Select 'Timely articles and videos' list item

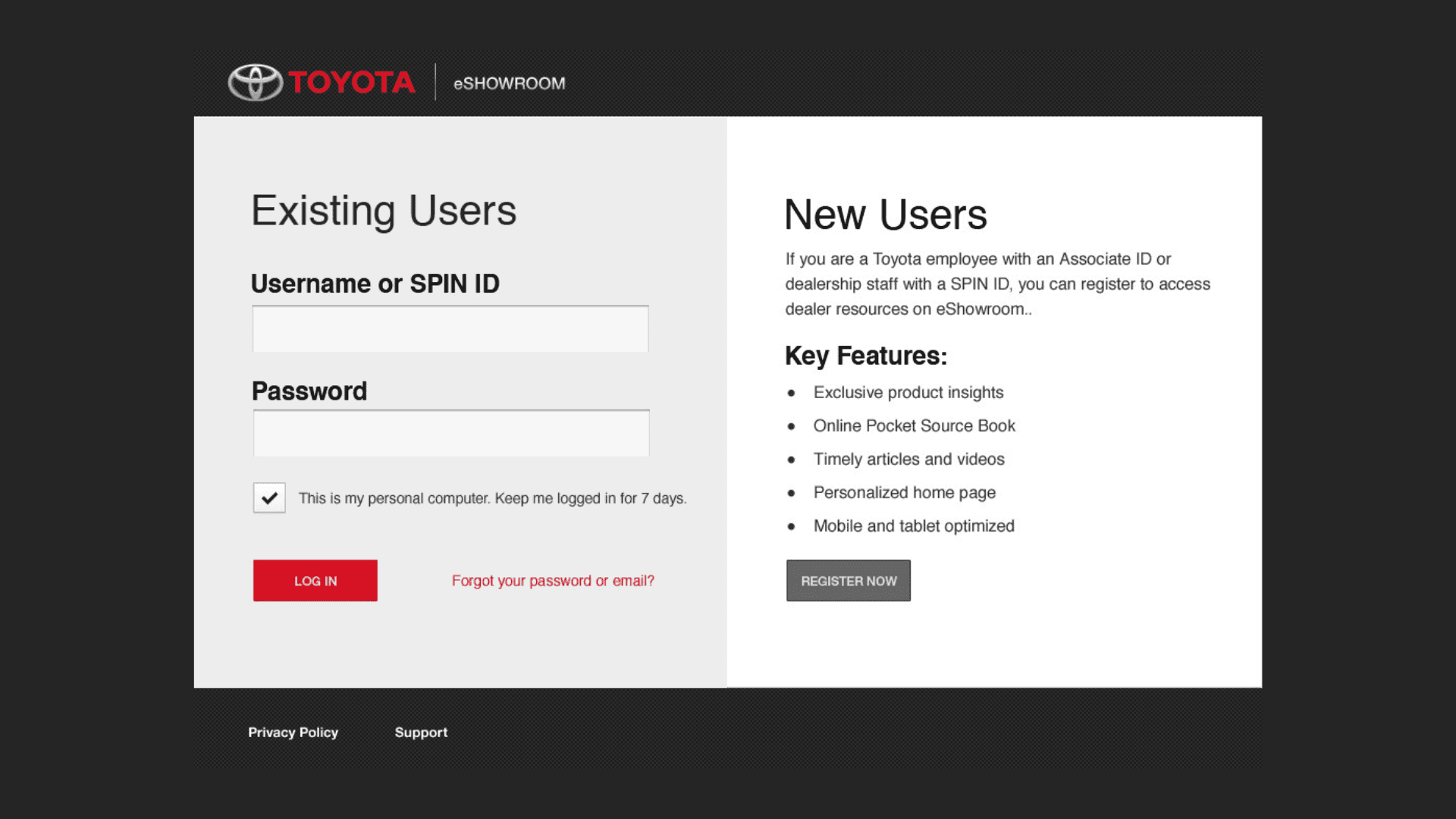tap(908, 460)
